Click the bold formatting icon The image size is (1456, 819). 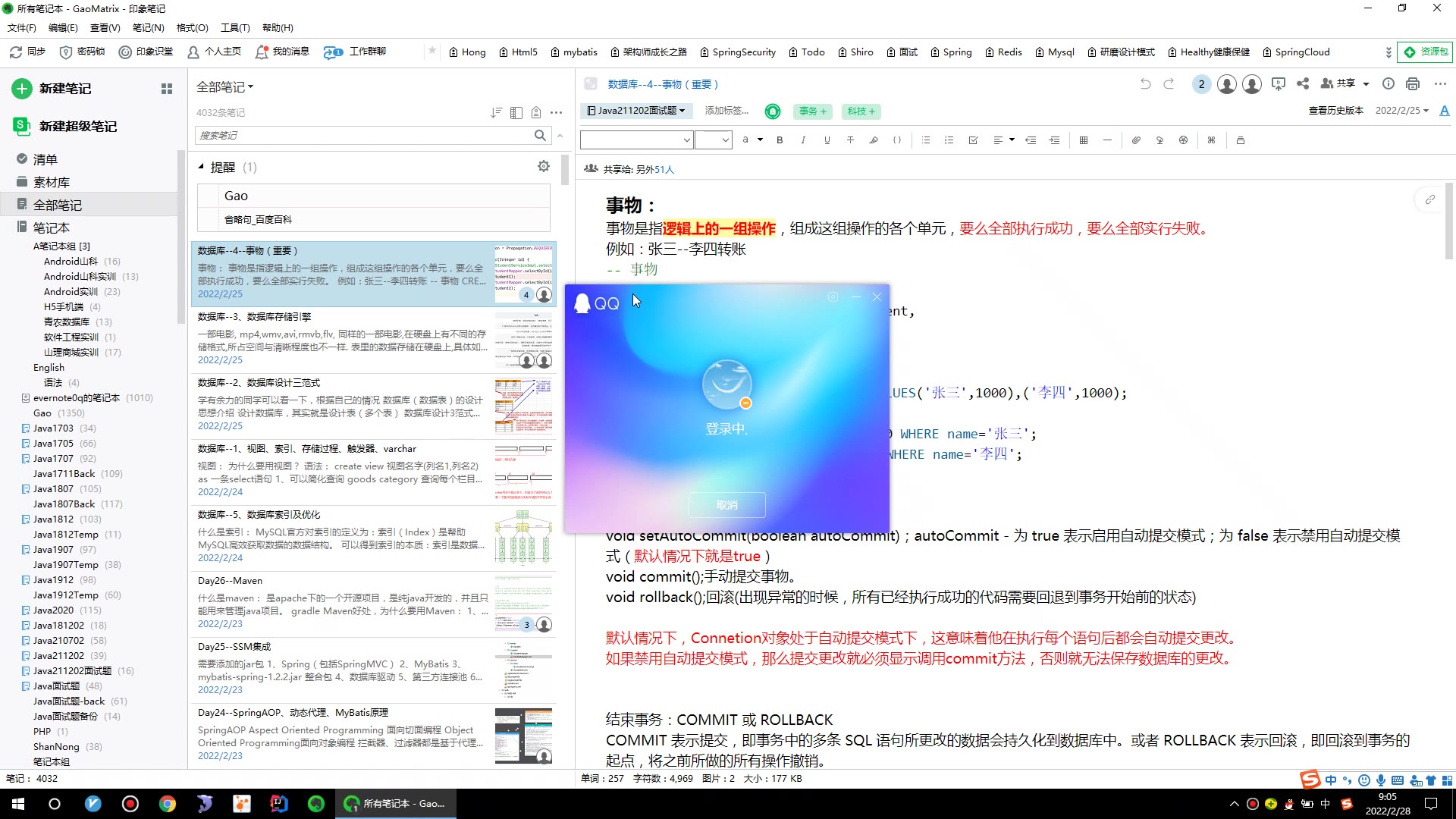click(781, 139)
